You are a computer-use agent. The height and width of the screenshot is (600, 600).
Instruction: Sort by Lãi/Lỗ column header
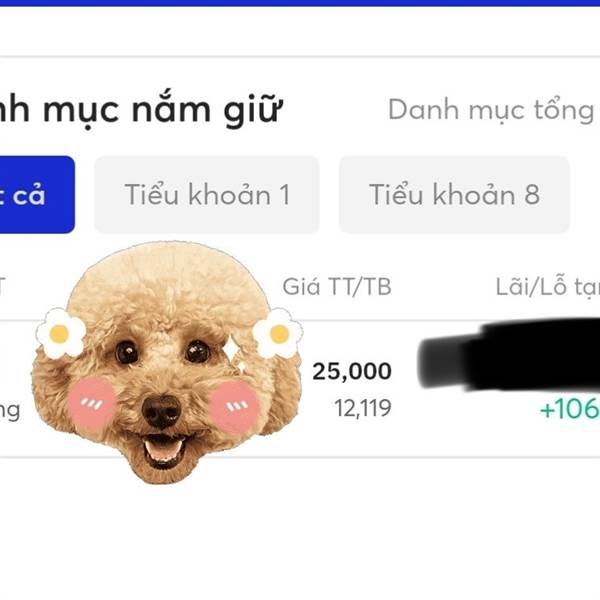point(548,287)
